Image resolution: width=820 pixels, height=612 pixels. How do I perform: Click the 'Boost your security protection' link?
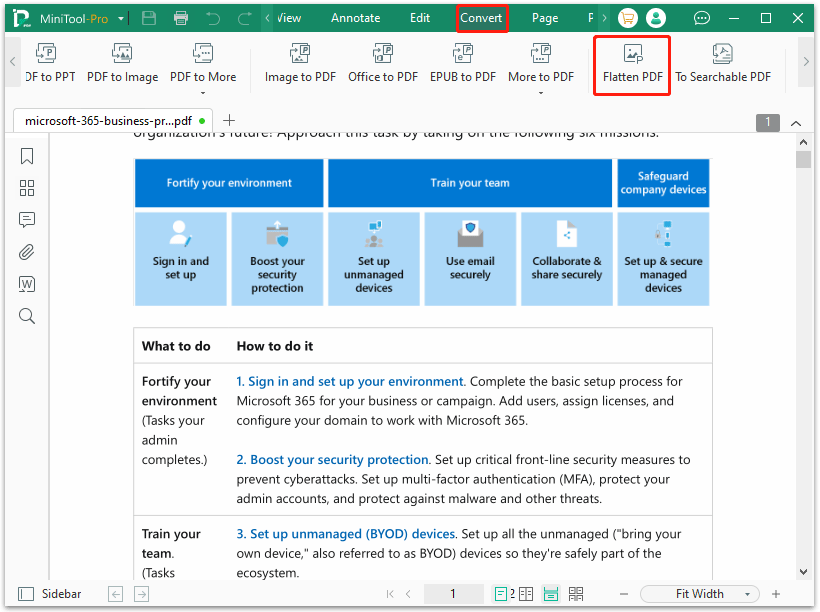(333, 460)
